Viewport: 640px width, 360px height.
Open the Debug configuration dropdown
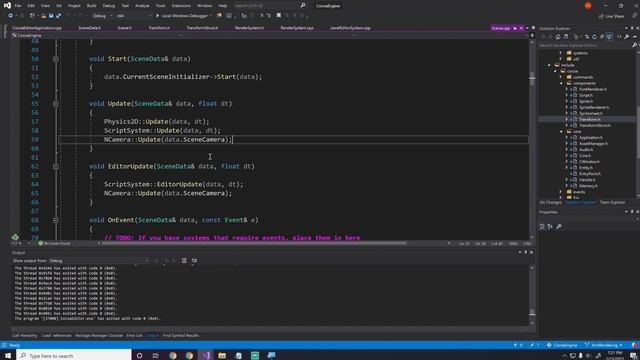click(x=102, y=16)
